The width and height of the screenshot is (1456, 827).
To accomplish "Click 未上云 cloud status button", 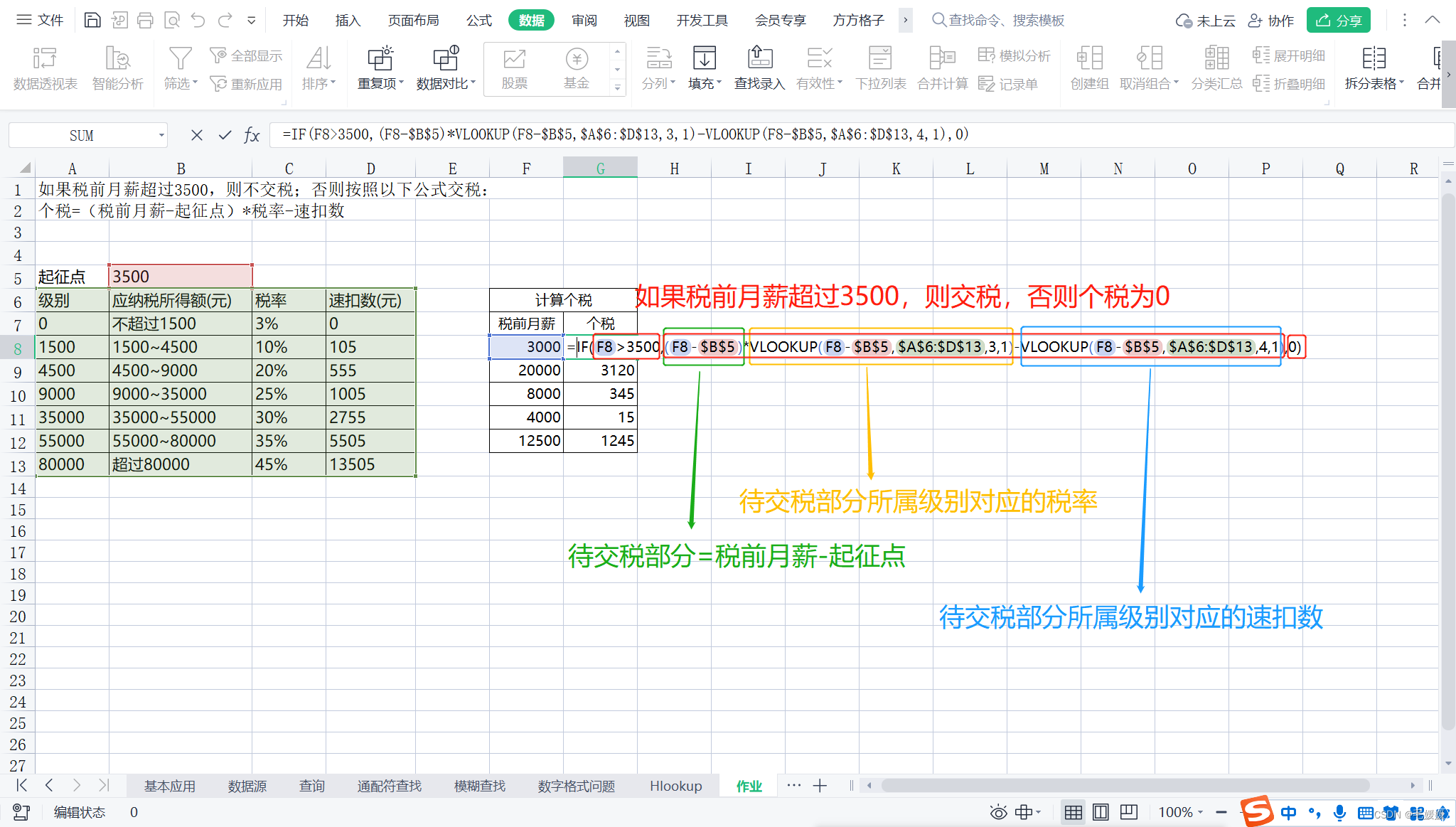I will click(x=1206, y=21).
